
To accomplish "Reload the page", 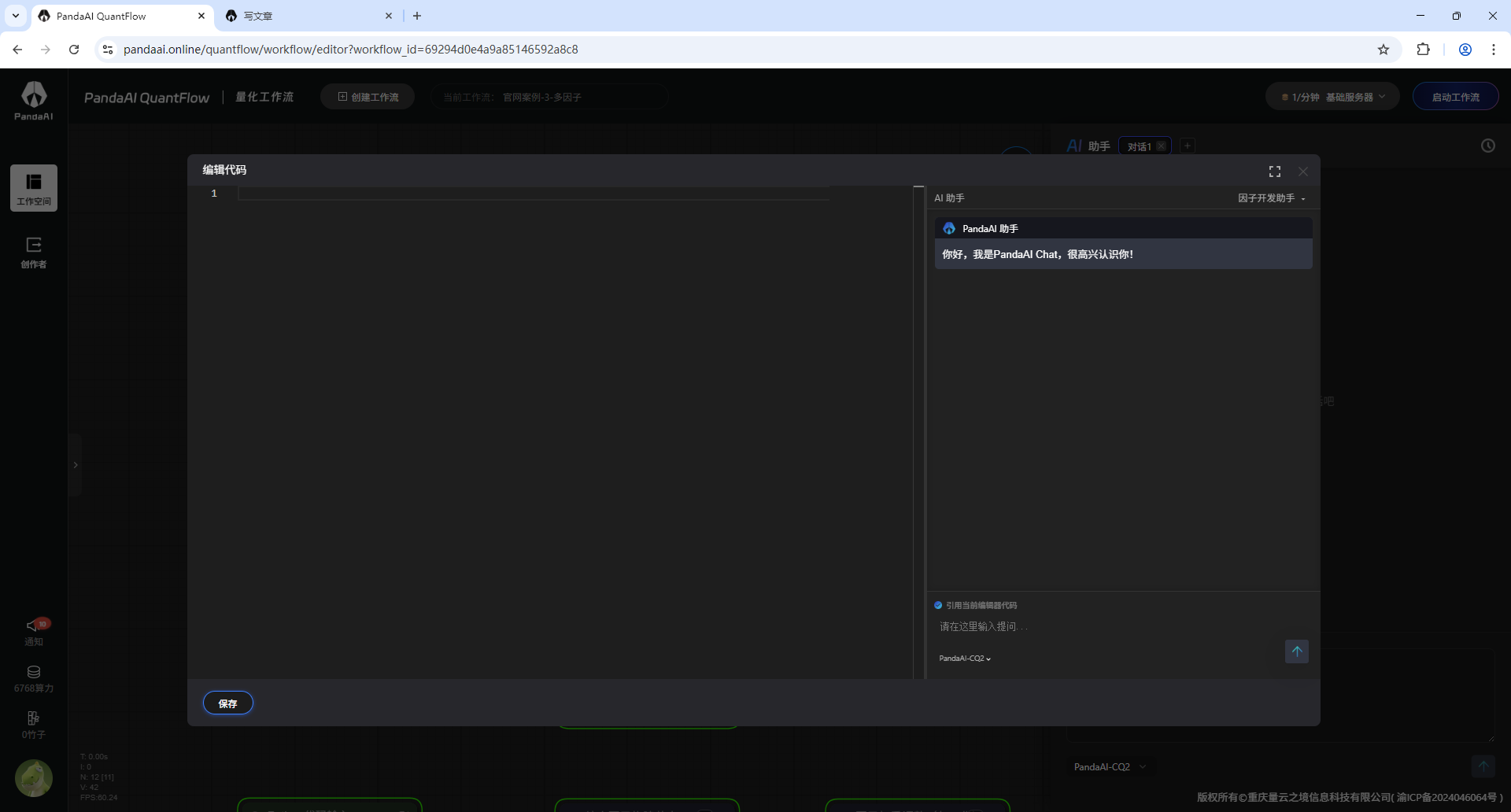I will click(x=74, y=50).
